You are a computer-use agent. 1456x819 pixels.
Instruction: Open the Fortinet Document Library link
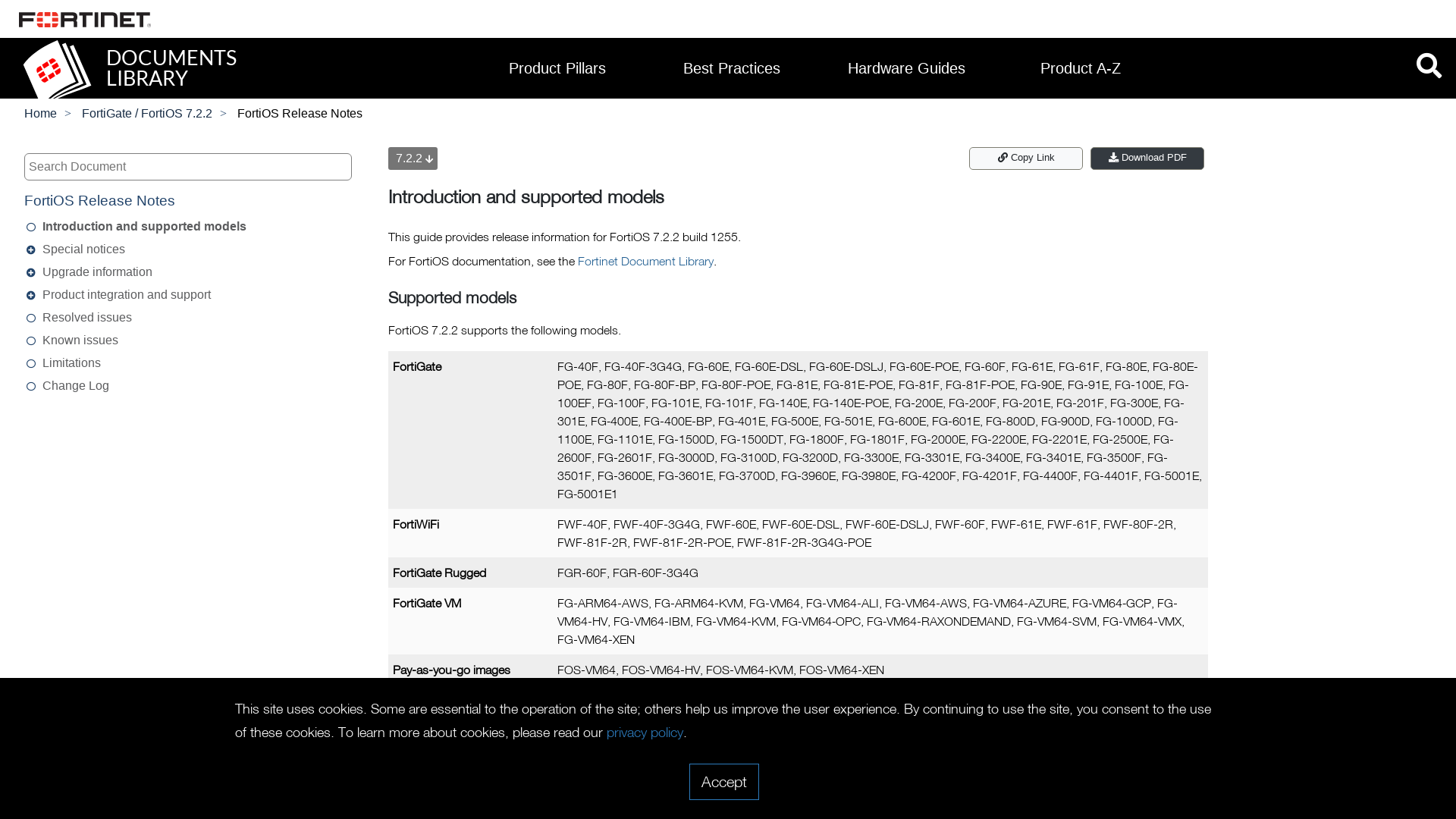pyautogui.click(x=645, y=261)
